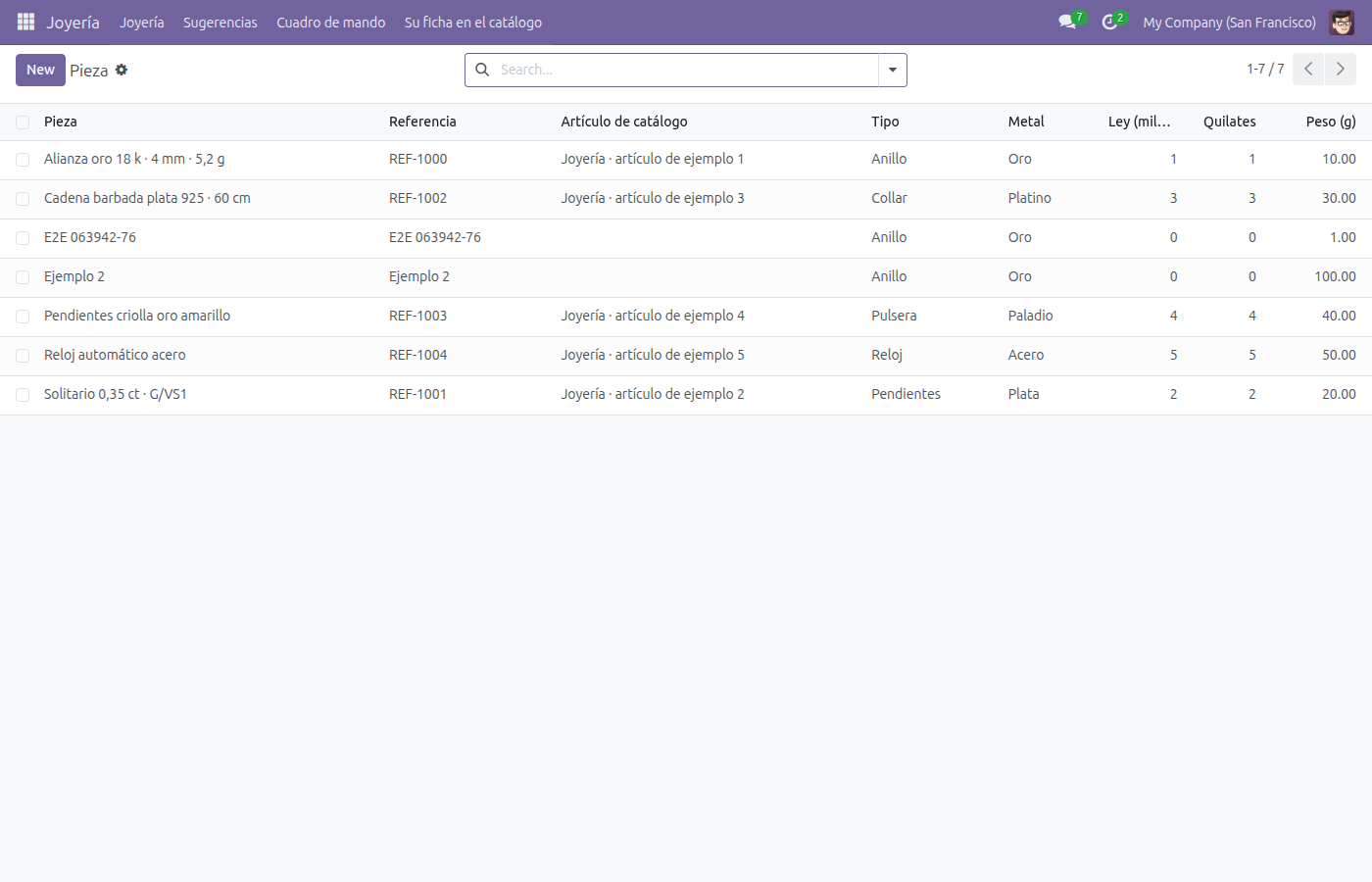Open the apps grid home menu
The width and height of the screenshot is (1372, 882).
26,22
